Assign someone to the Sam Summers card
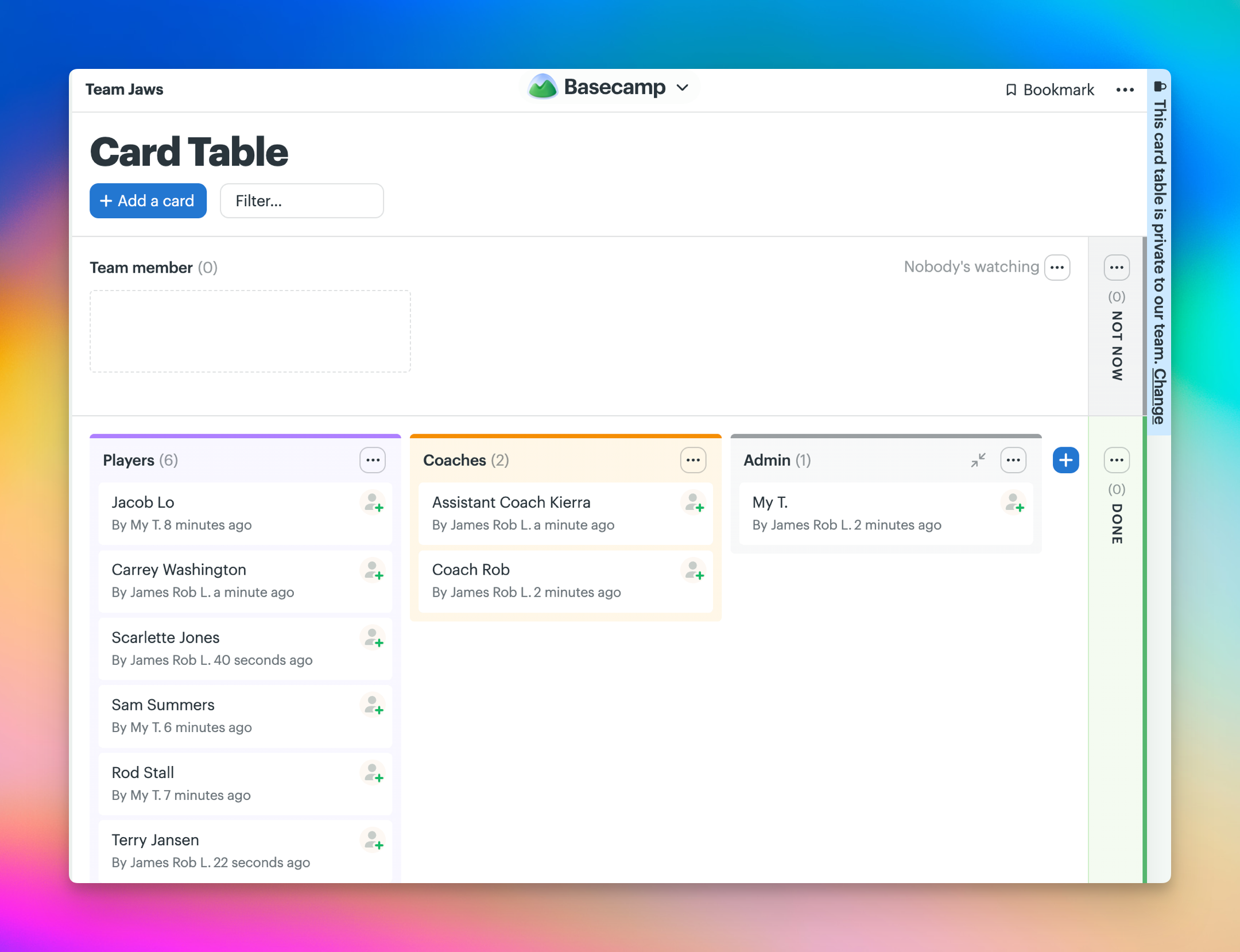Screen dimensions: 1240x952 click(373, 706)
